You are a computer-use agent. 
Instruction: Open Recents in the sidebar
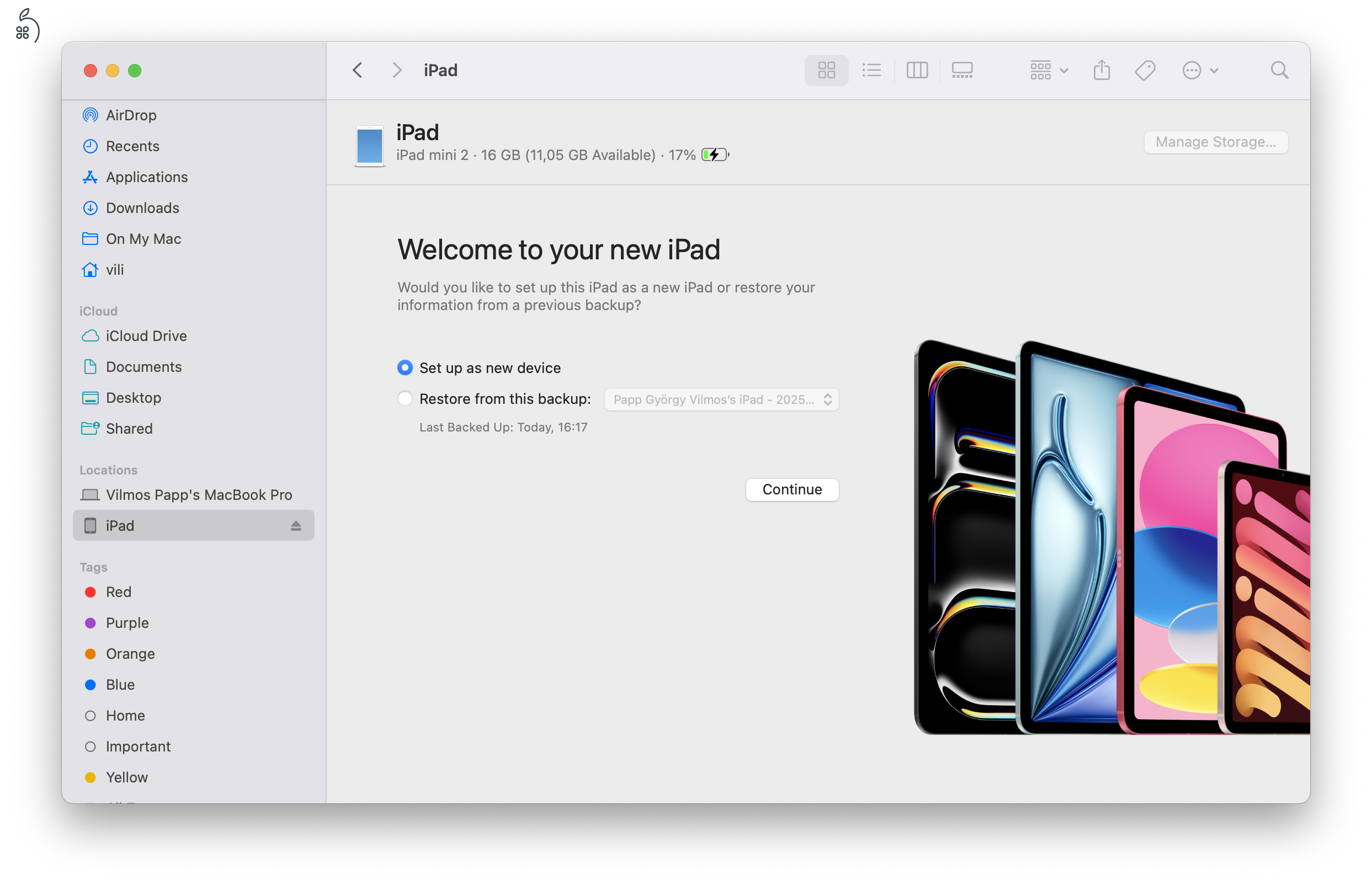coord(194,146)
